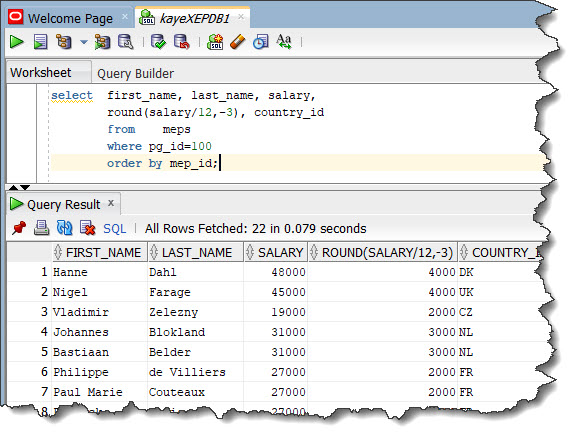Click the Rollback icon
The height and width of the screenshot is (445, 581).
pos(182,41)
